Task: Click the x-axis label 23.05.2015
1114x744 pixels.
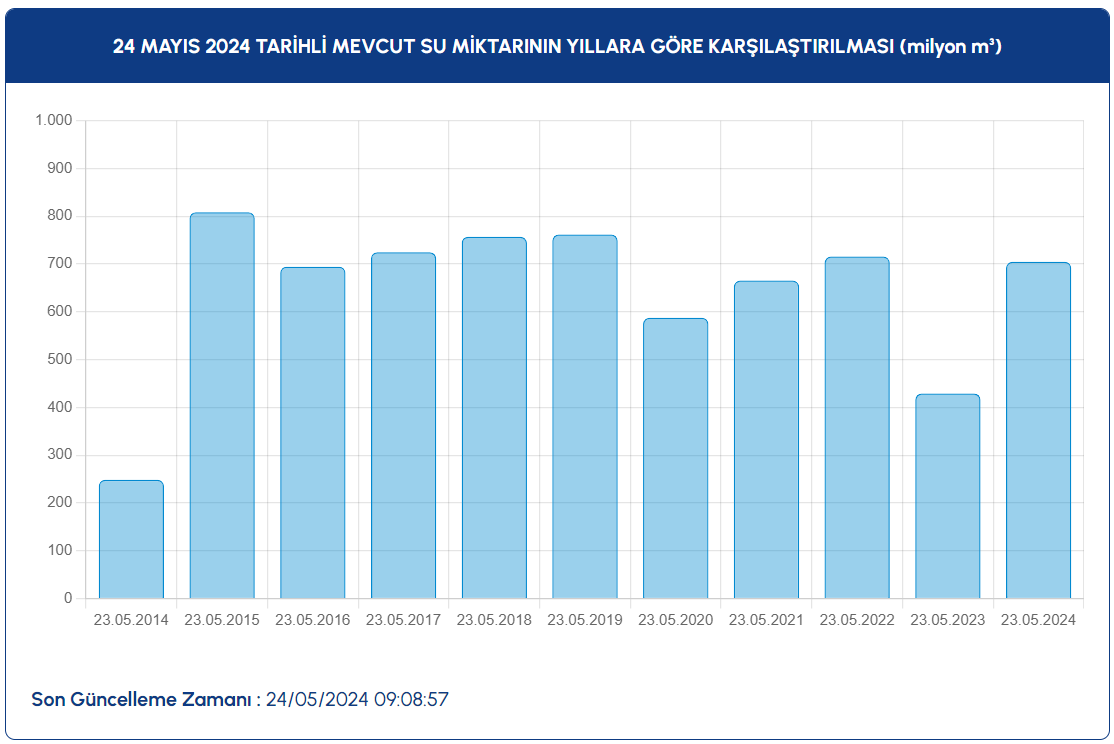Action: click(222, 620)
